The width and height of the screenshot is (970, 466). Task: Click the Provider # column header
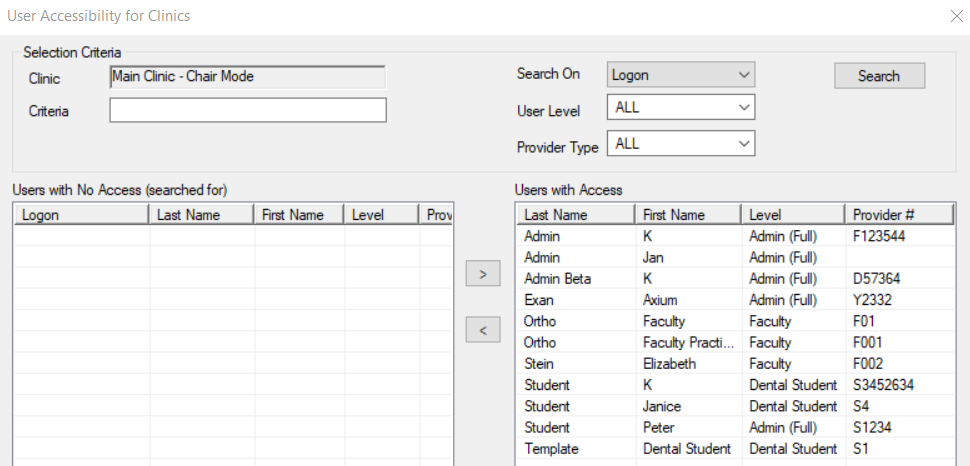(899, 215)
